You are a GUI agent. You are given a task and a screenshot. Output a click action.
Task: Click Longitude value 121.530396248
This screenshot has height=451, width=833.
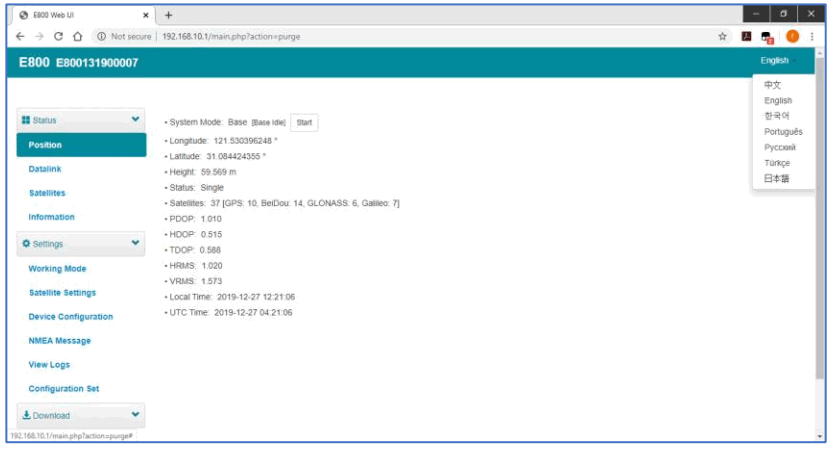point(245,141)
